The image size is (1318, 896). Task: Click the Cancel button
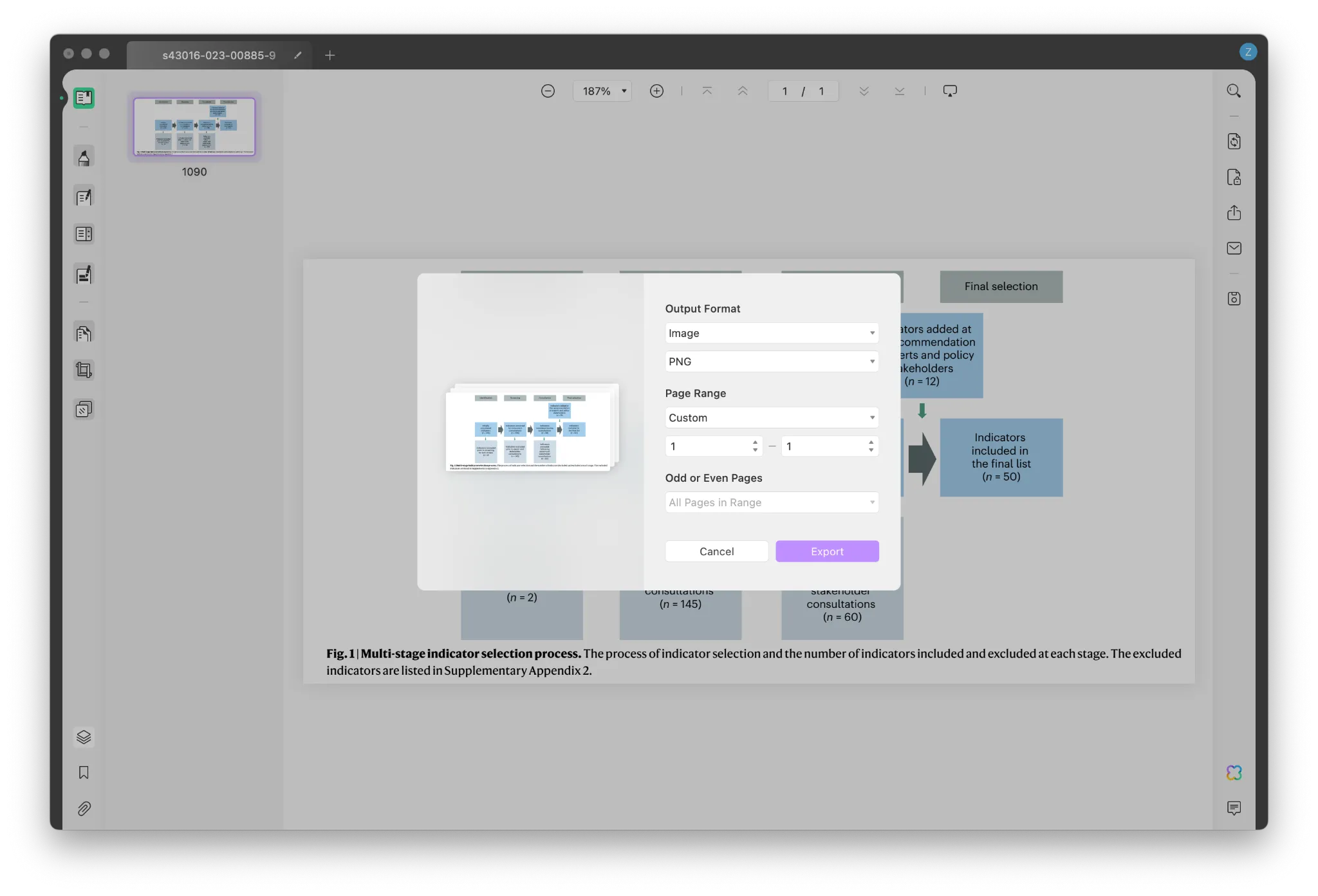tap(717, 551)
